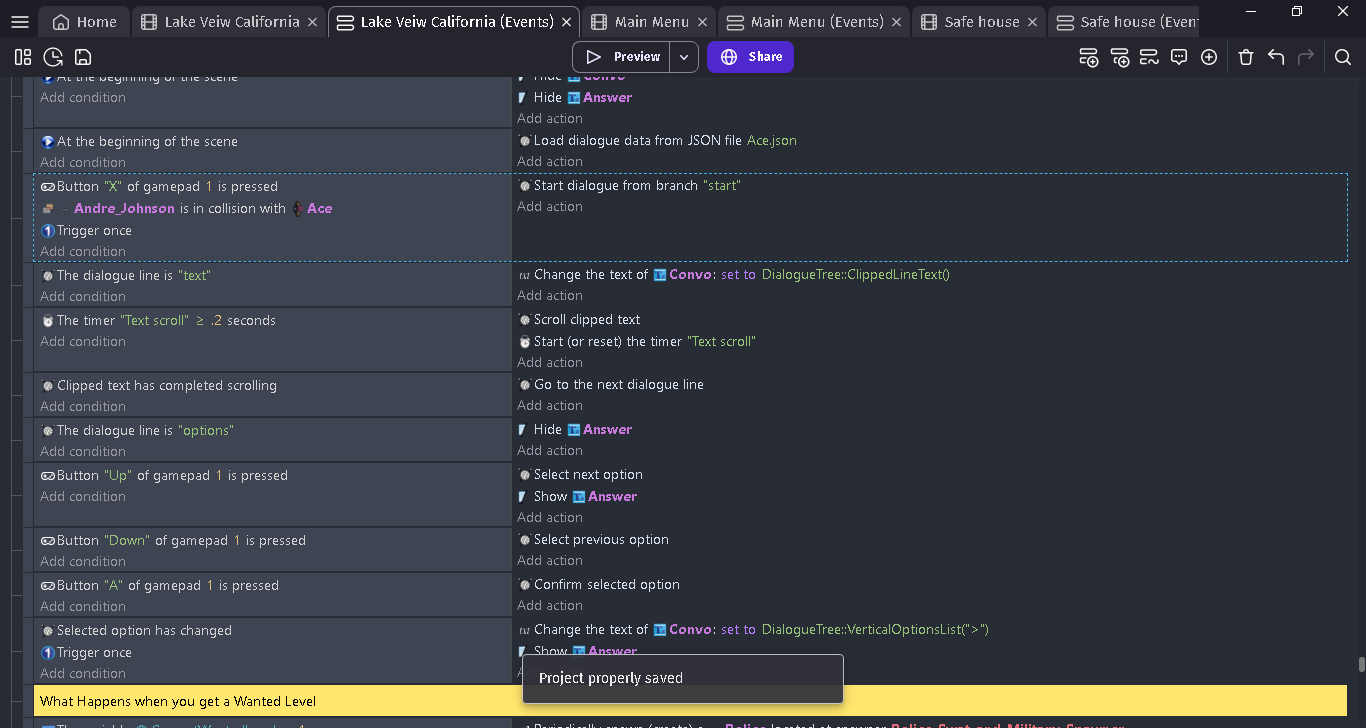Add condition below Clipped text completed scrolling
Screen dimensions: 1366x728
click(x=83, y=407)
